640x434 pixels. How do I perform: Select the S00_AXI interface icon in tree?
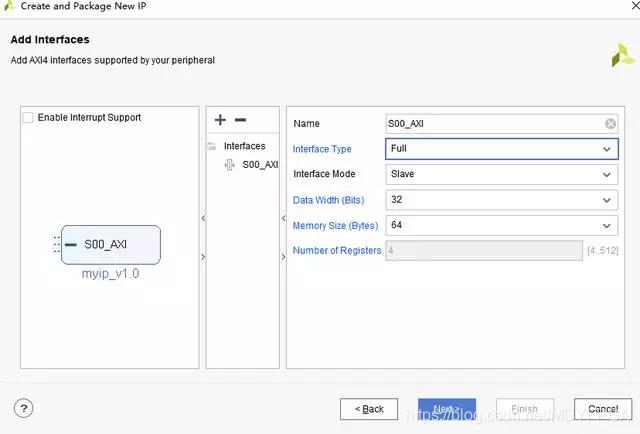click(x=230, y=165)
